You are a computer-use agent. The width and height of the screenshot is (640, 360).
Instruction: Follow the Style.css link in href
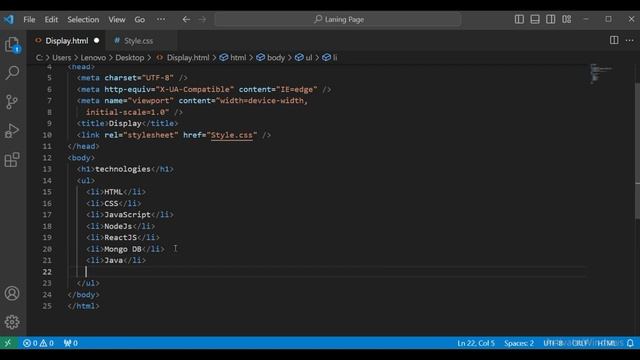click(x=231, y=135)
